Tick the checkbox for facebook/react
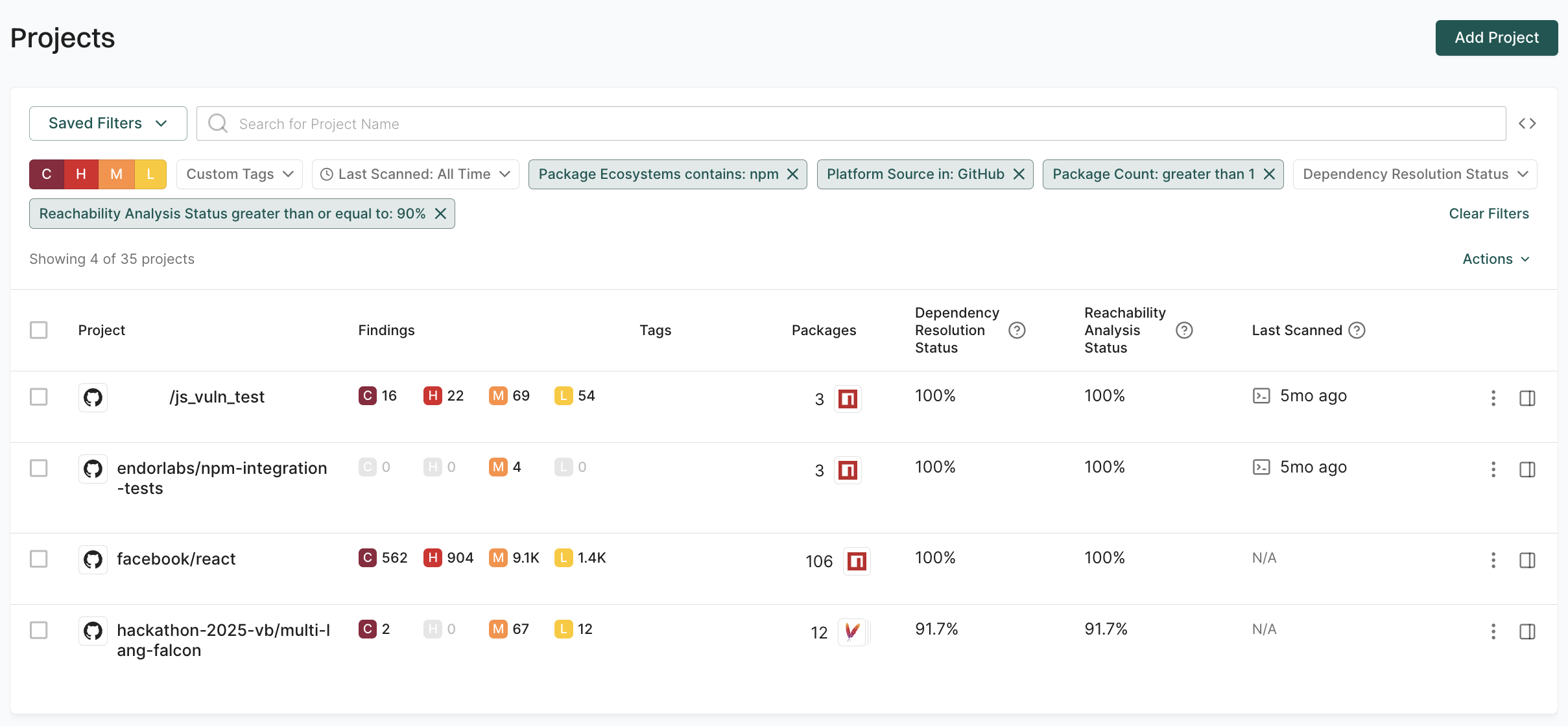 [x=39, y=559]
